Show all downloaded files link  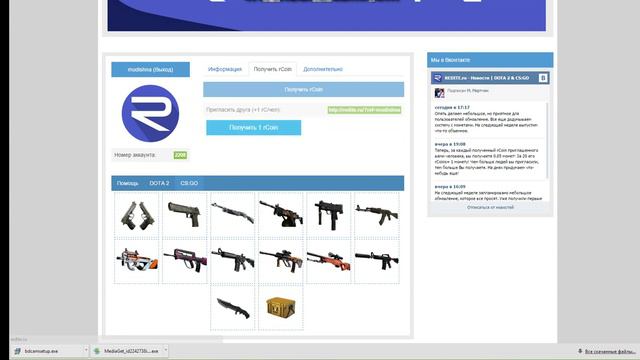[x=610, y=351]
